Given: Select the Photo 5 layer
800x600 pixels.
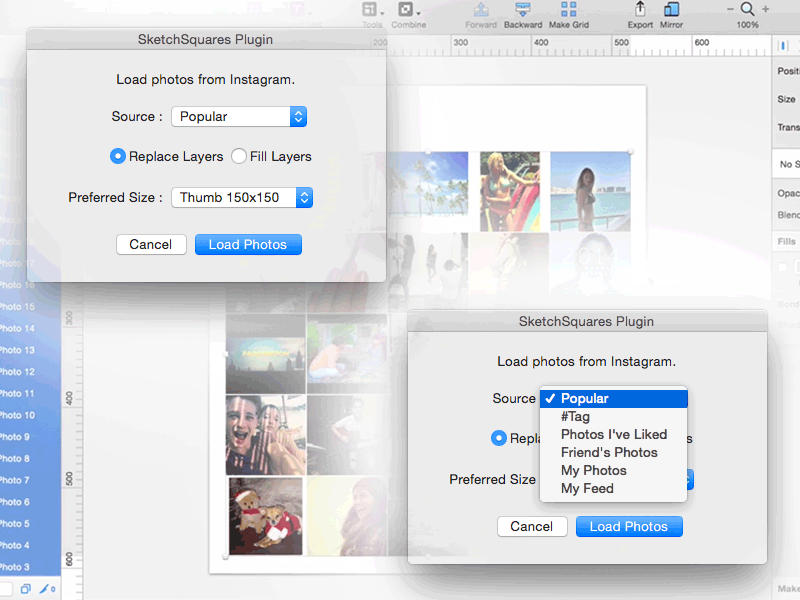Looking at the screenshot, I should (31, 523).
